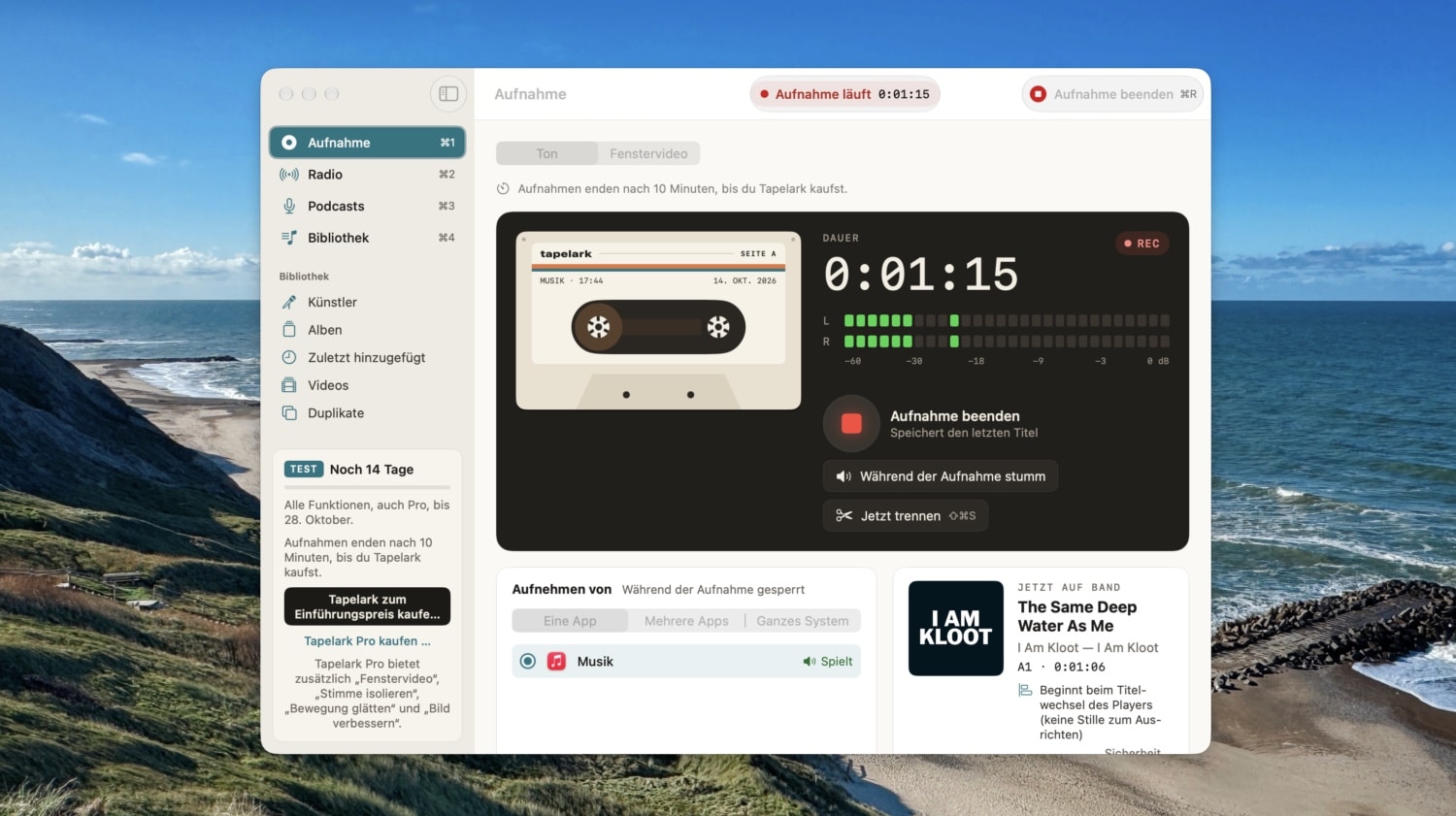Click the I AM KLOOT album cover
The image size is (1456, 816).
956,629
